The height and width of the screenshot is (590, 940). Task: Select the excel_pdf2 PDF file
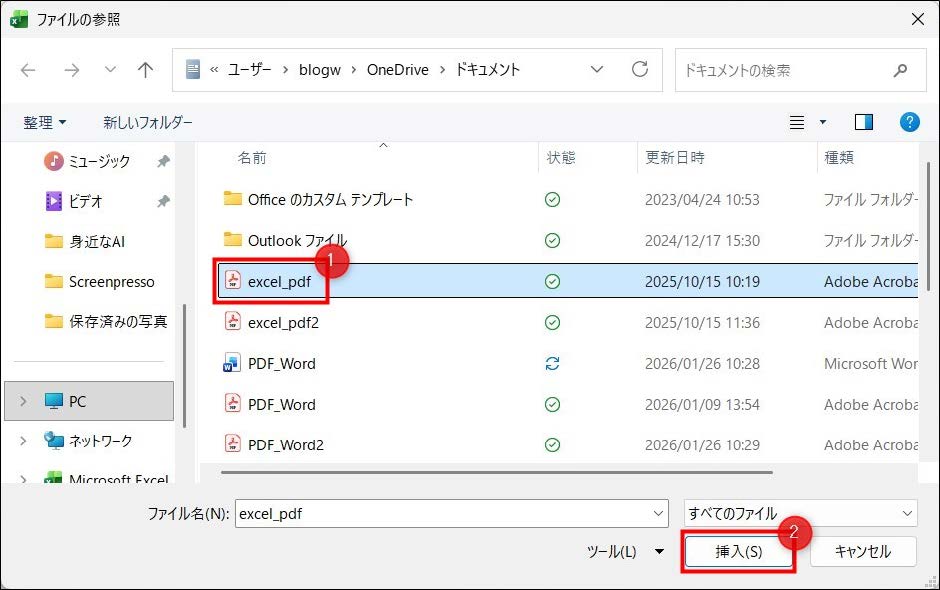click(x=283, y=322)
